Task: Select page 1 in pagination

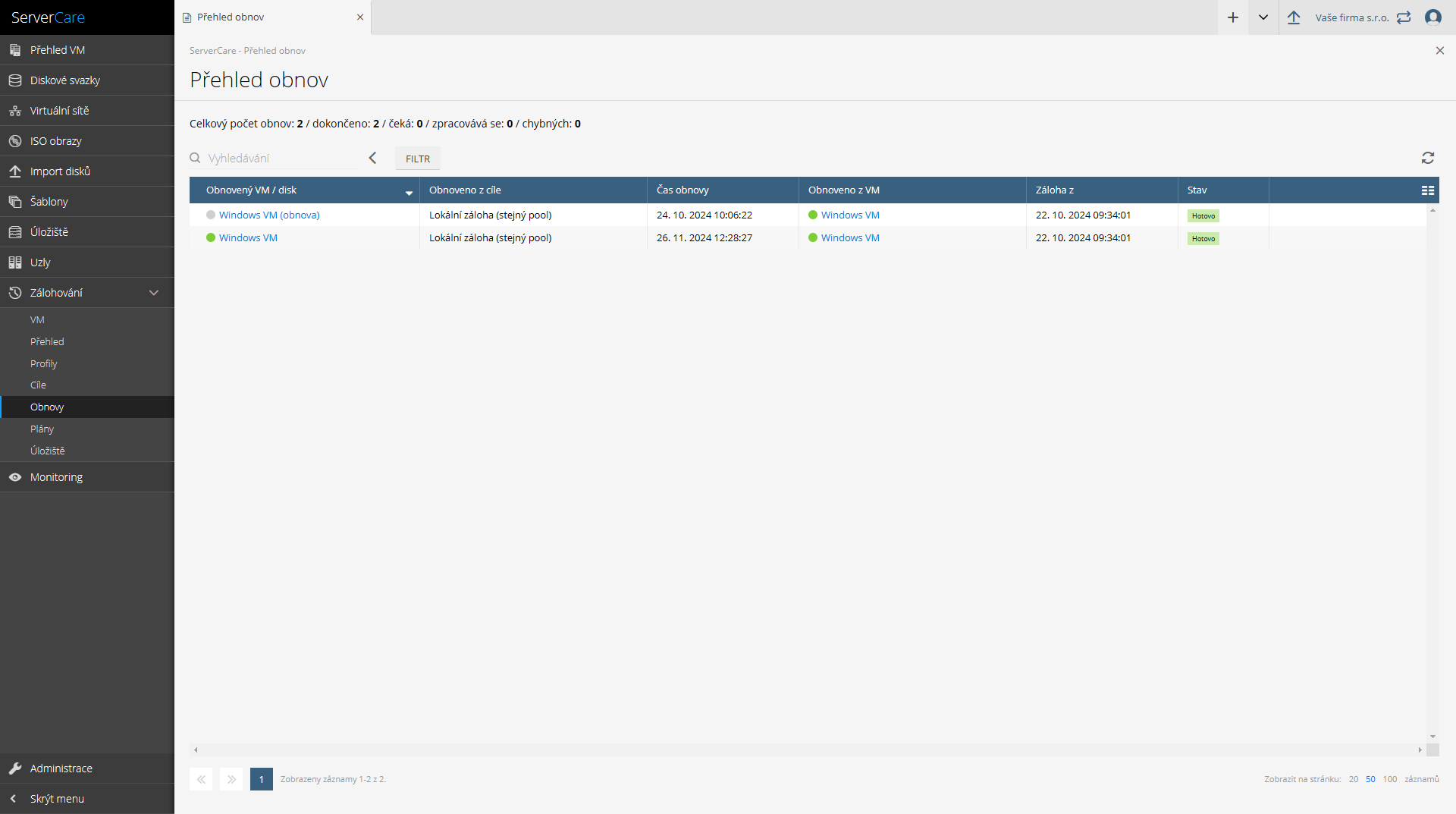Action: pos(262,779)
